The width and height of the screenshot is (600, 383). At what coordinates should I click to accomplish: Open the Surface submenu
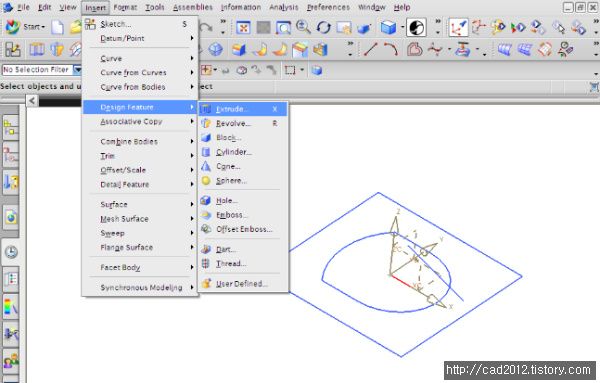pos(140,204)
